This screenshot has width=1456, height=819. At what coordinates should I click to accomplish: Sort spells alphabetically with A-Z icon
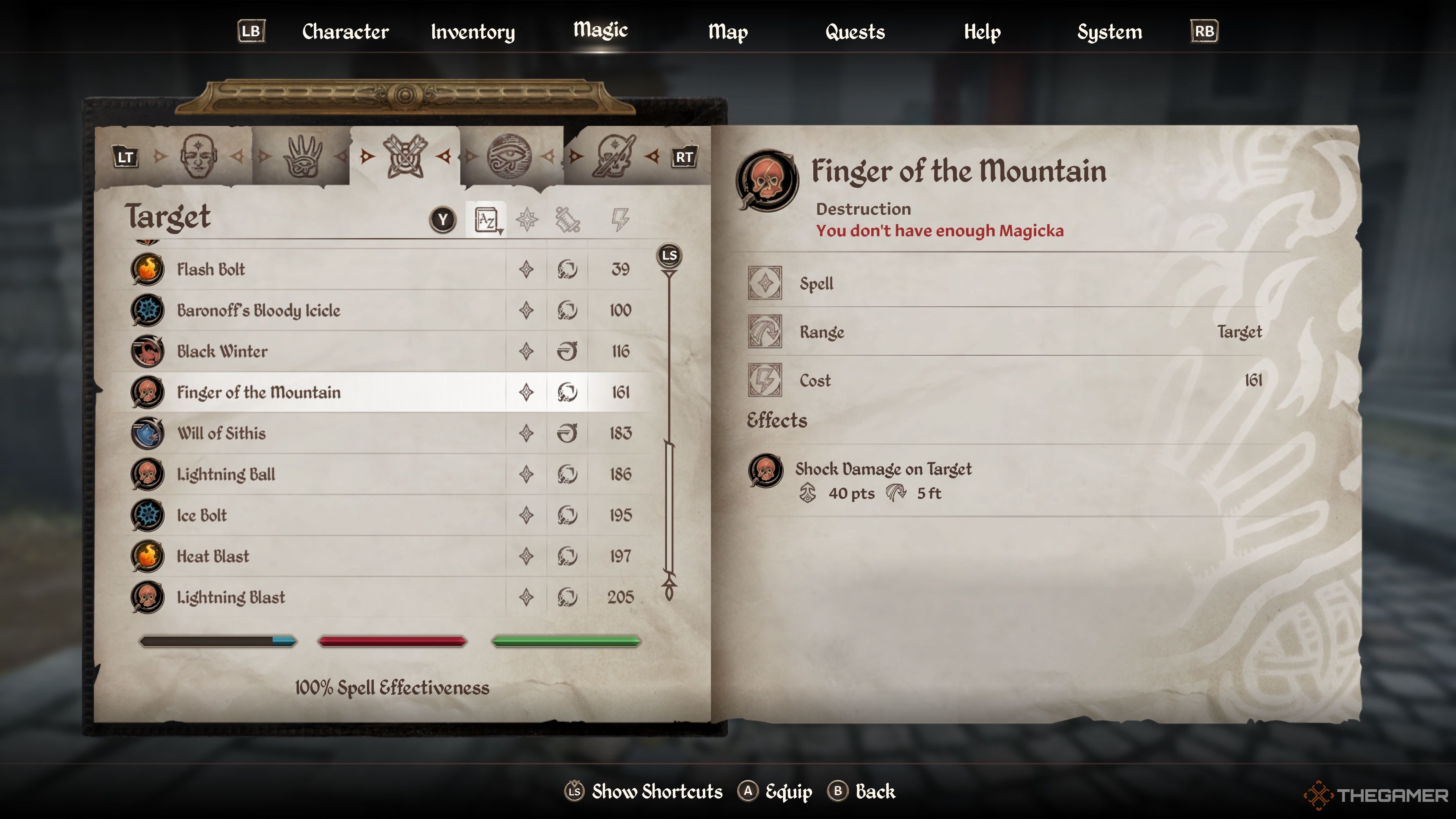[486, 219]
